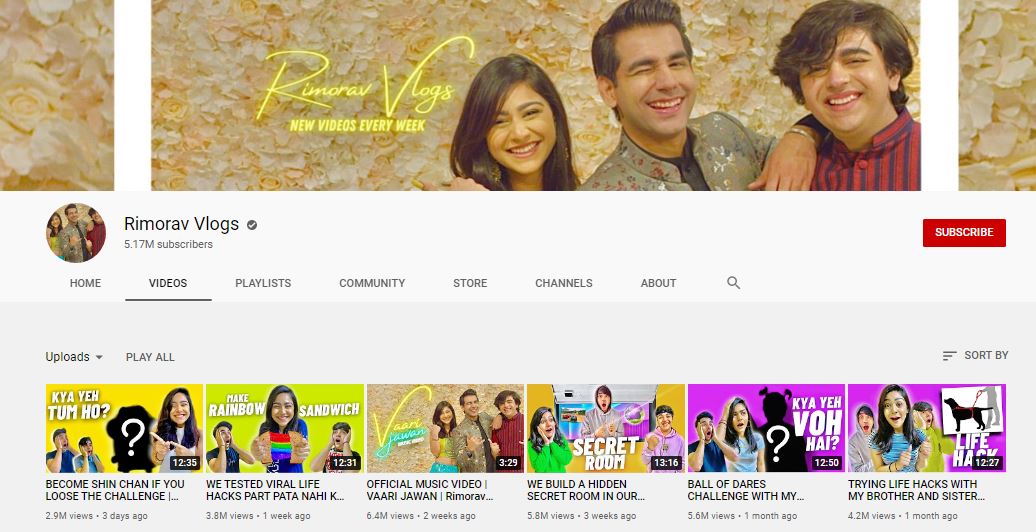
Task: Click the Play All button
Action: [150, 357]
